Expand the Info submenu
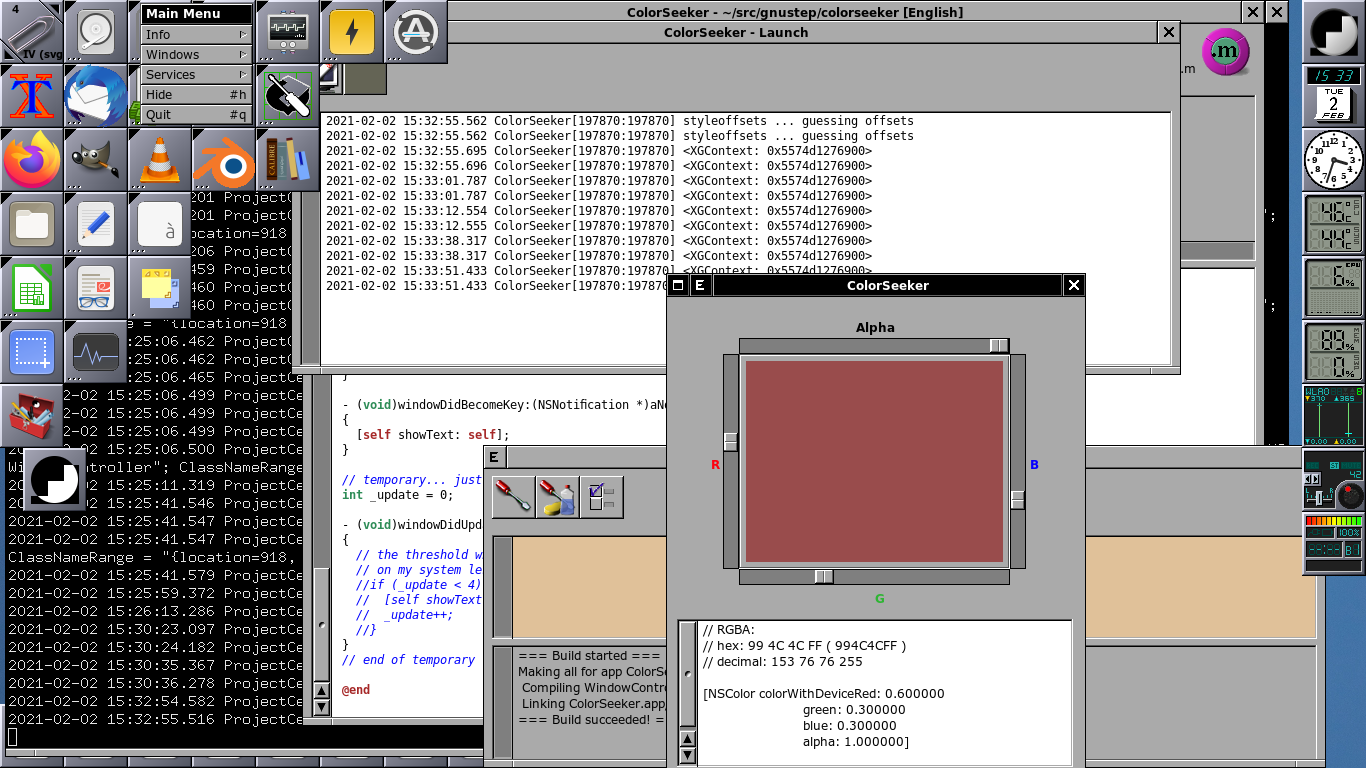This screenshot has height=768, width=1366. coord(196,35)
